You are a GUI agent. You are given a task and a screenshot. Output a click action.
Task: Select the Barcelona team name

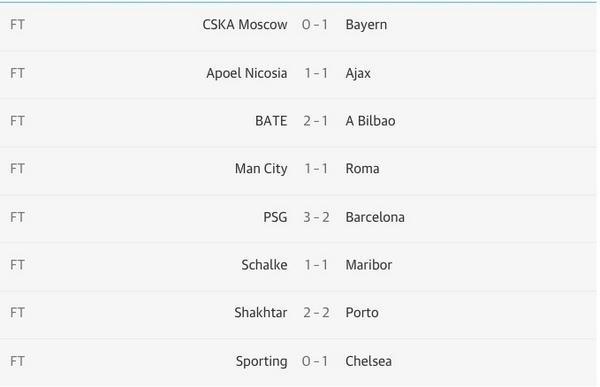coord(375,217)
